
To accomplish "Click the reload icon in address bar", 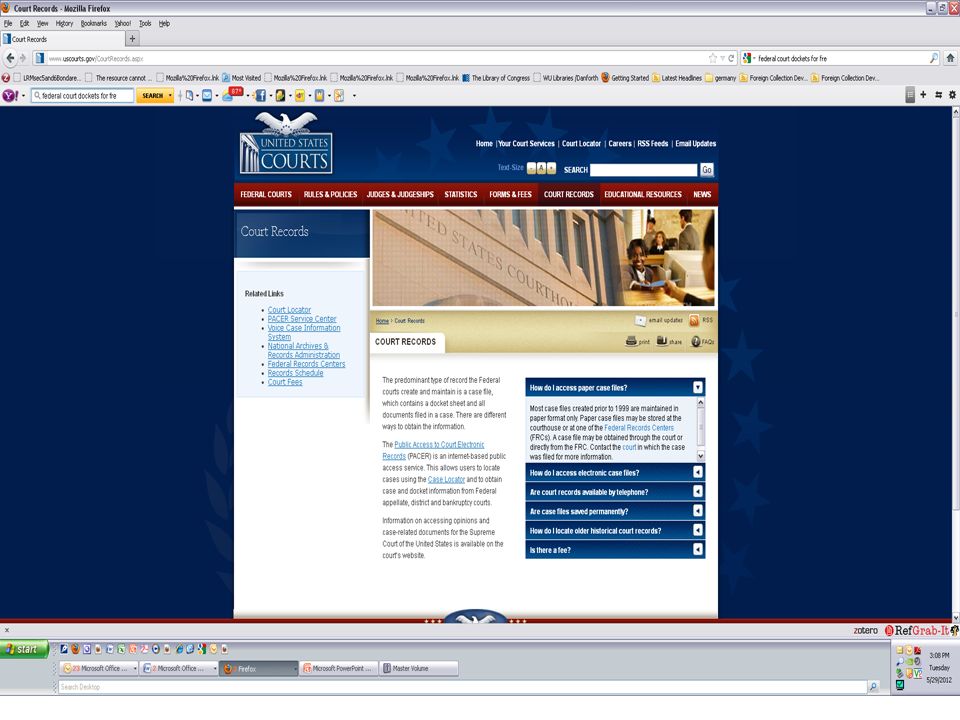I will click(731, 58).
